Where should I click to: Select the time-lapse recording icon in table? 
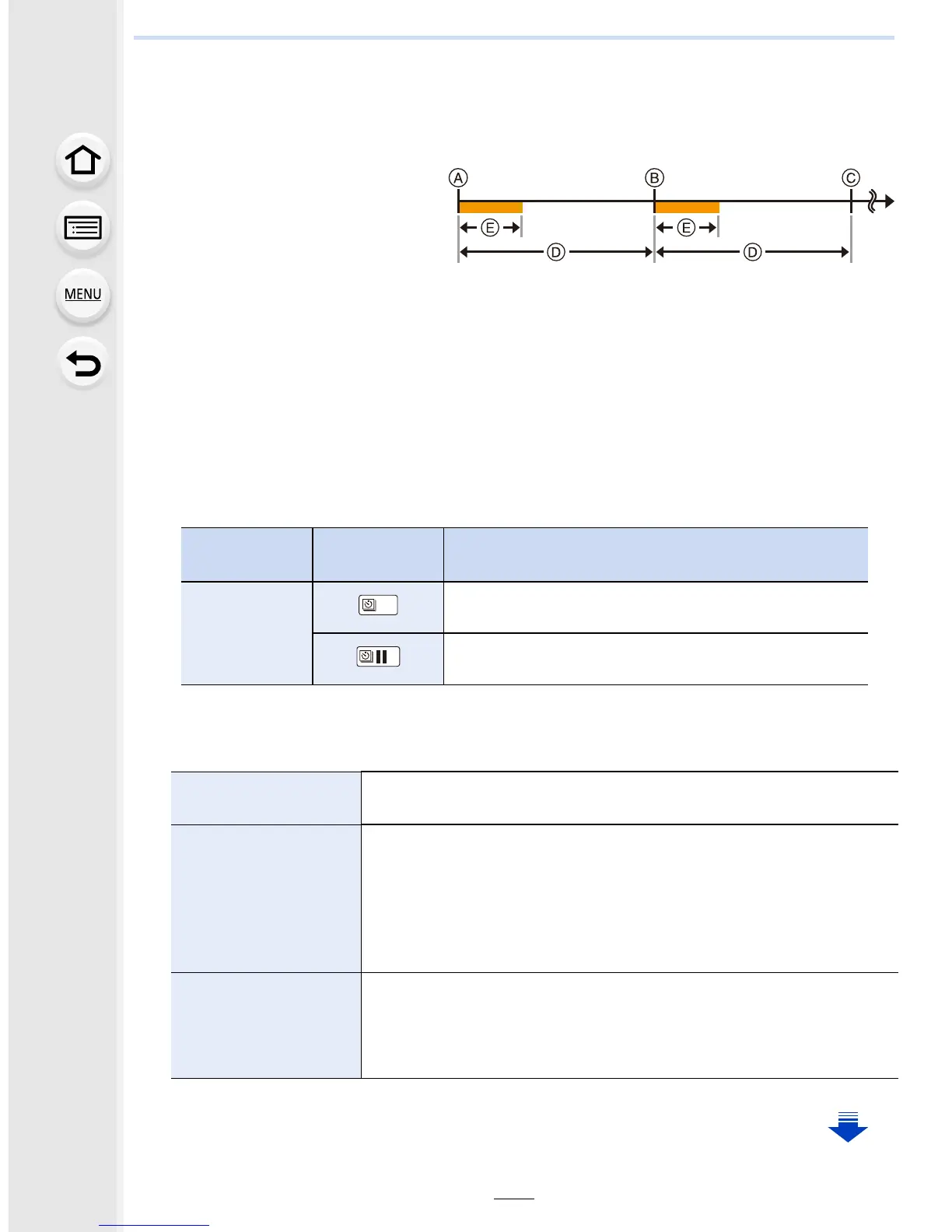coord(378,605)
